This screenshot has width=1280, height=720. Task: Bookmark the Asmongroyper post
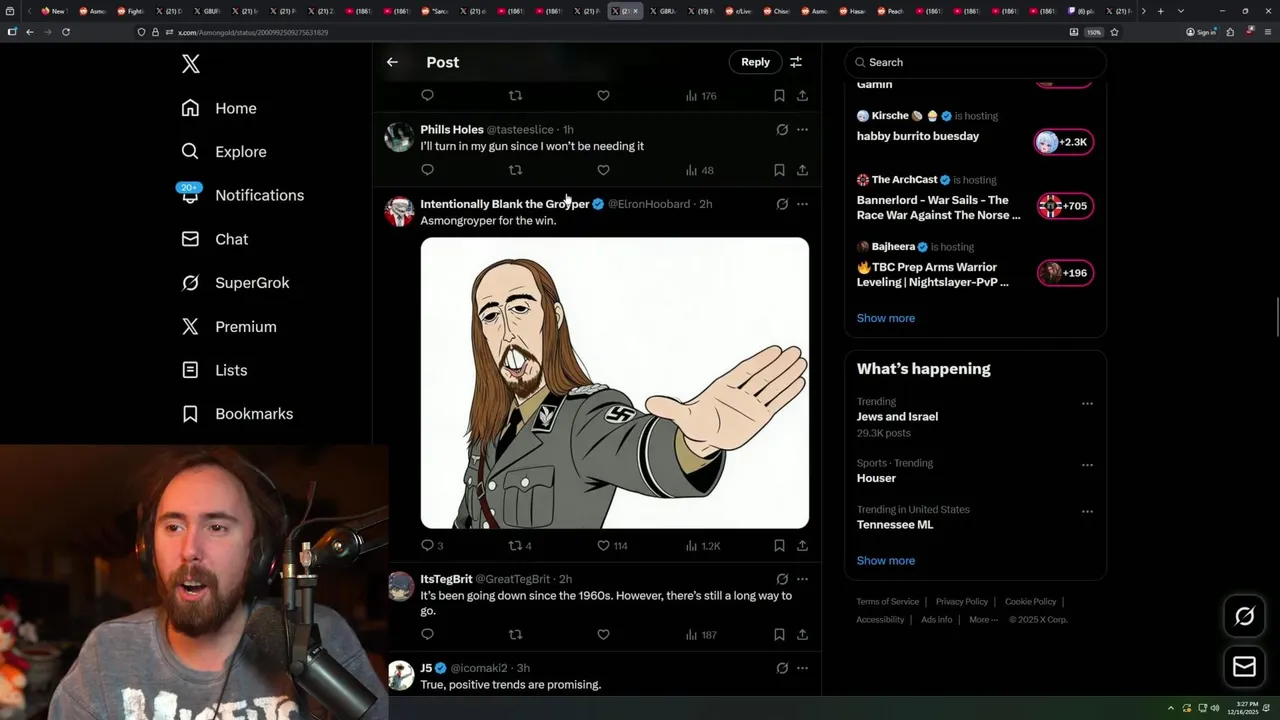pyautogui.click(x=779, y=546)
